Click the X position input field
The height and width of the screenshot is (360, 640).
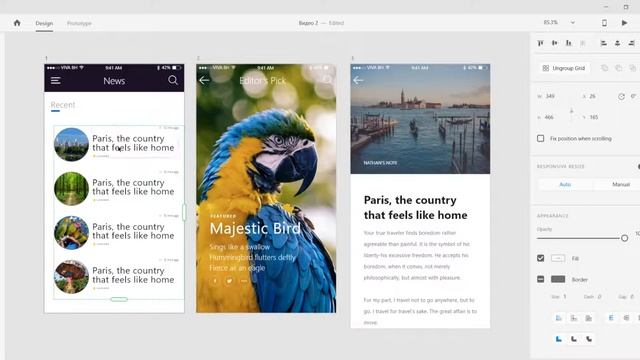pyautogui.click(x=592, y=96)
